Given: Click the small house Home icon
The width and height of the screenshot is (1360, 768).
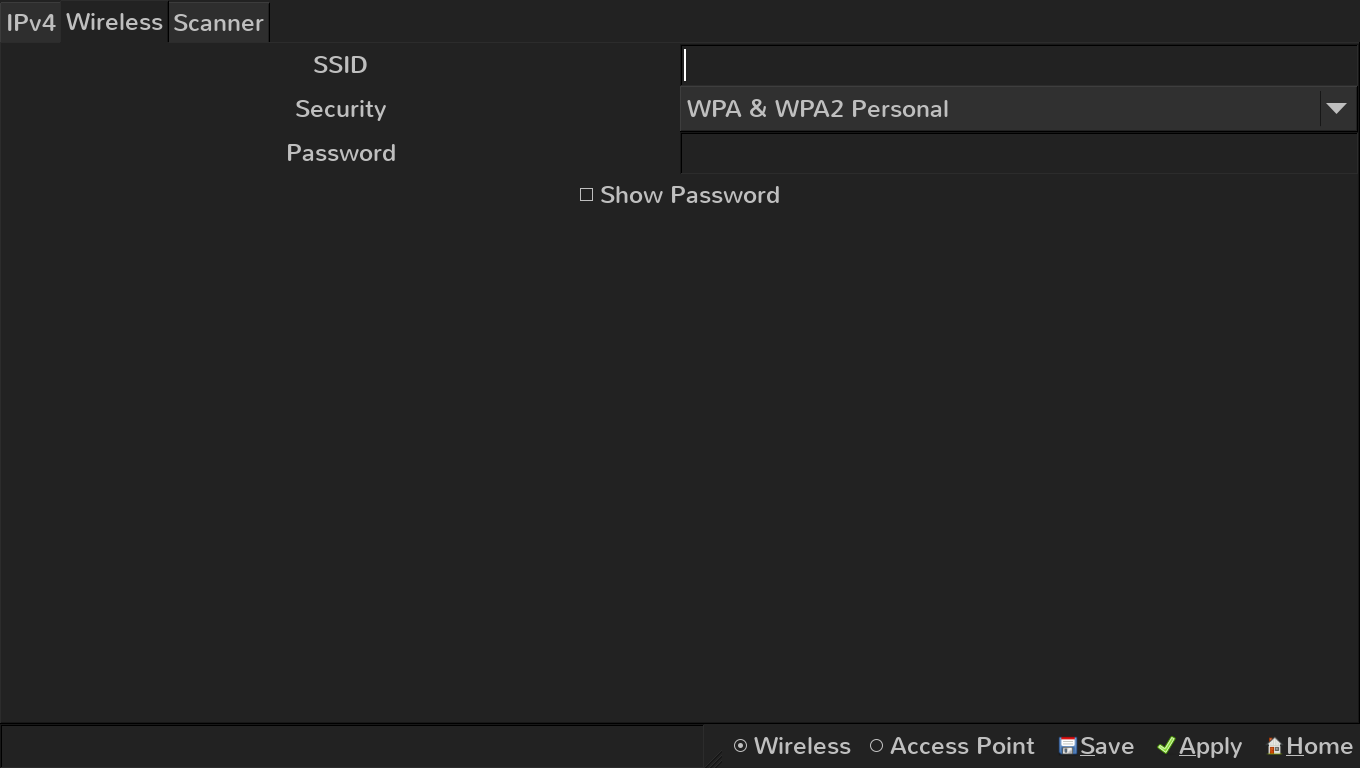Looking at the screenshot, I should (x=1274, y=746).
